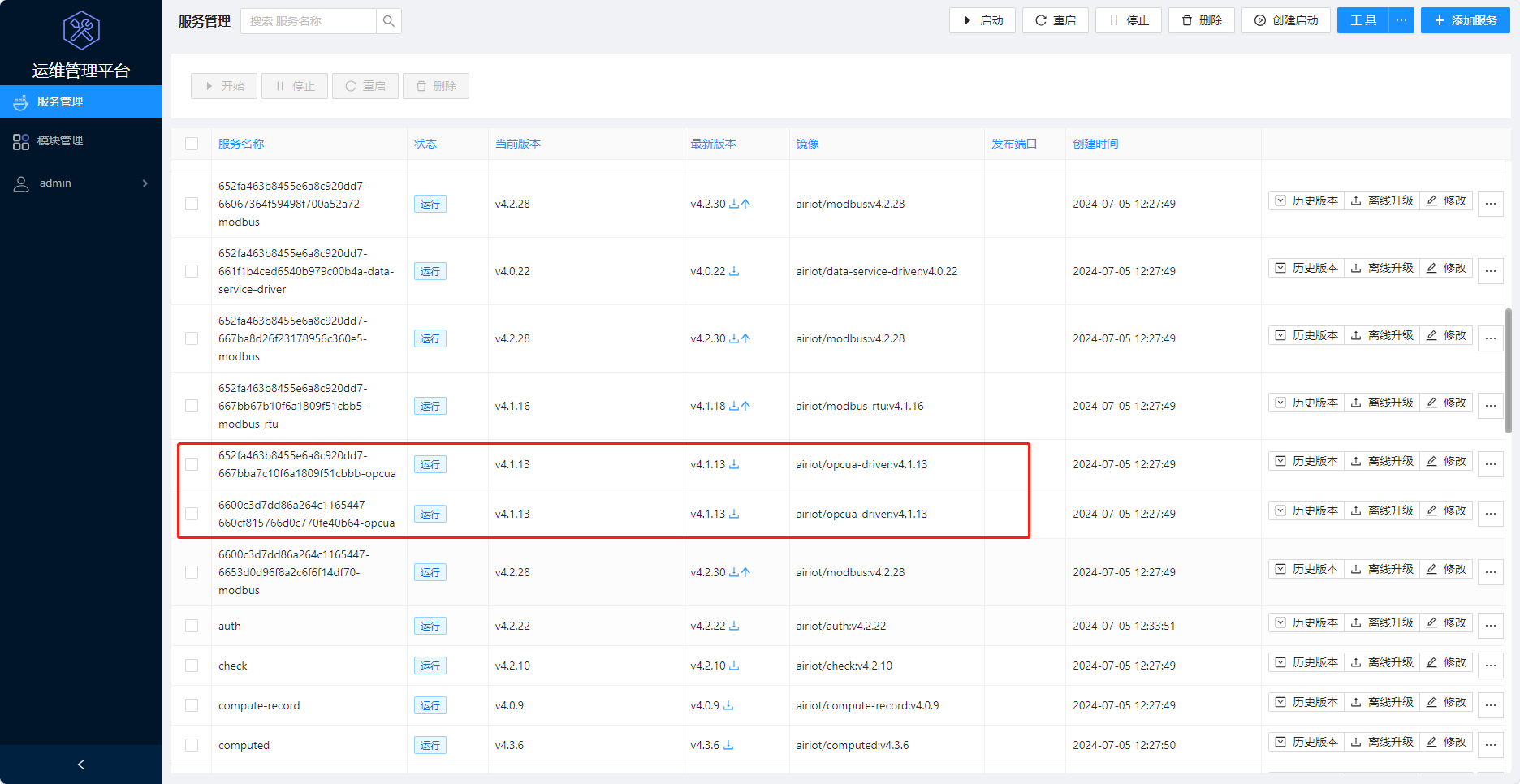The width and height of the screenshot is (1520, 784).
Task: Click the top toolbar 删除 button
Action: pos(1202,20)
